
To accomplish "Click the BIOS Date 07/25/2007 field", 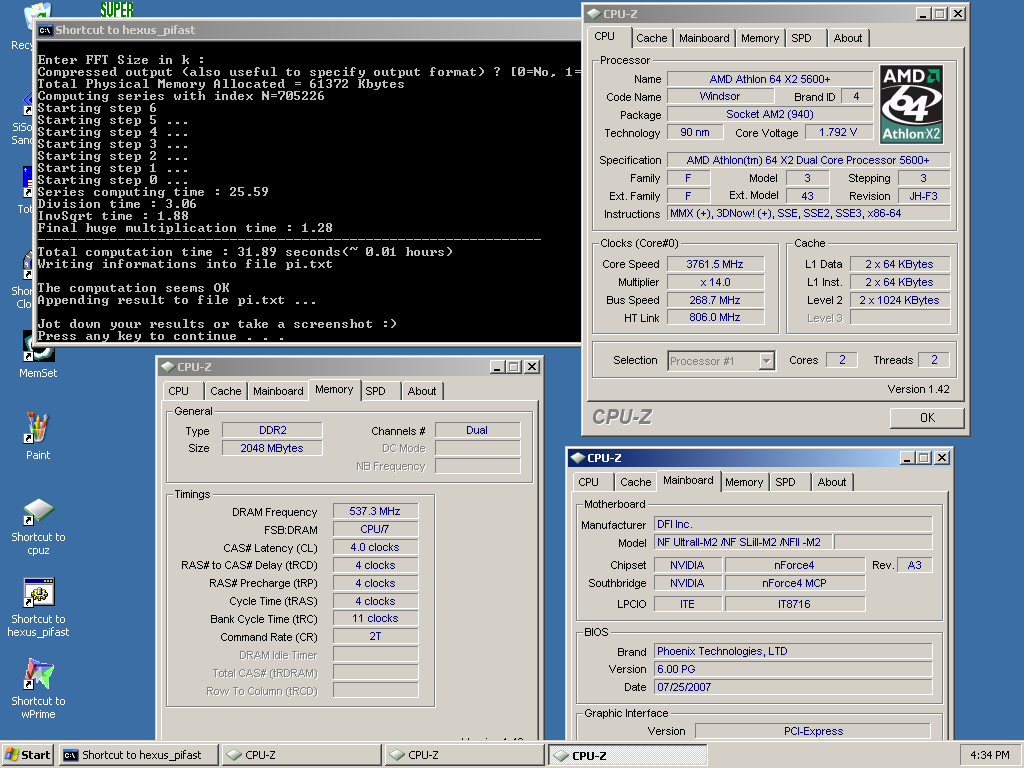I will tap(793, 687).
